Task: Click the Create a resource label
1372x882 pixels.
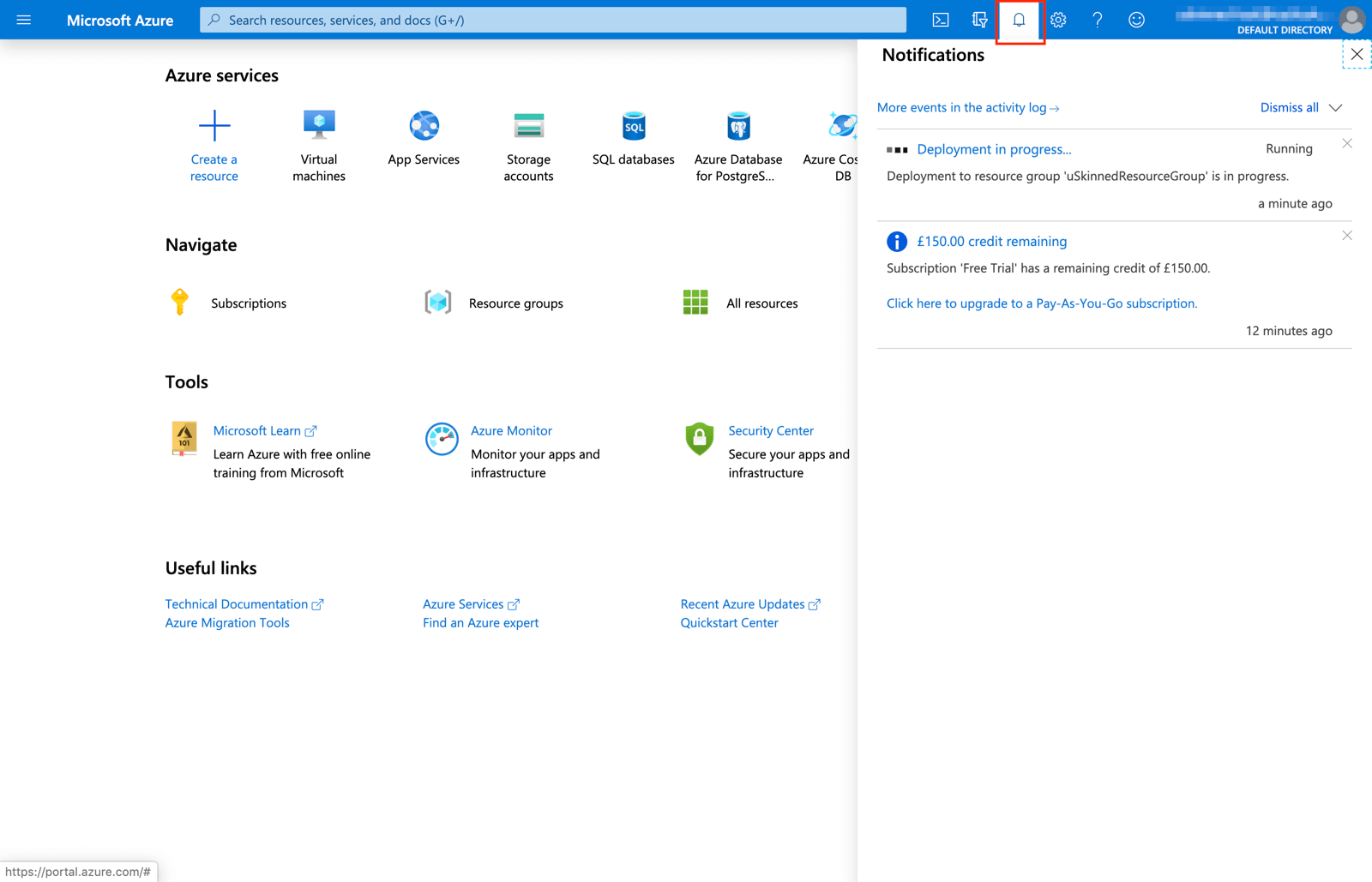Action: 214,168
